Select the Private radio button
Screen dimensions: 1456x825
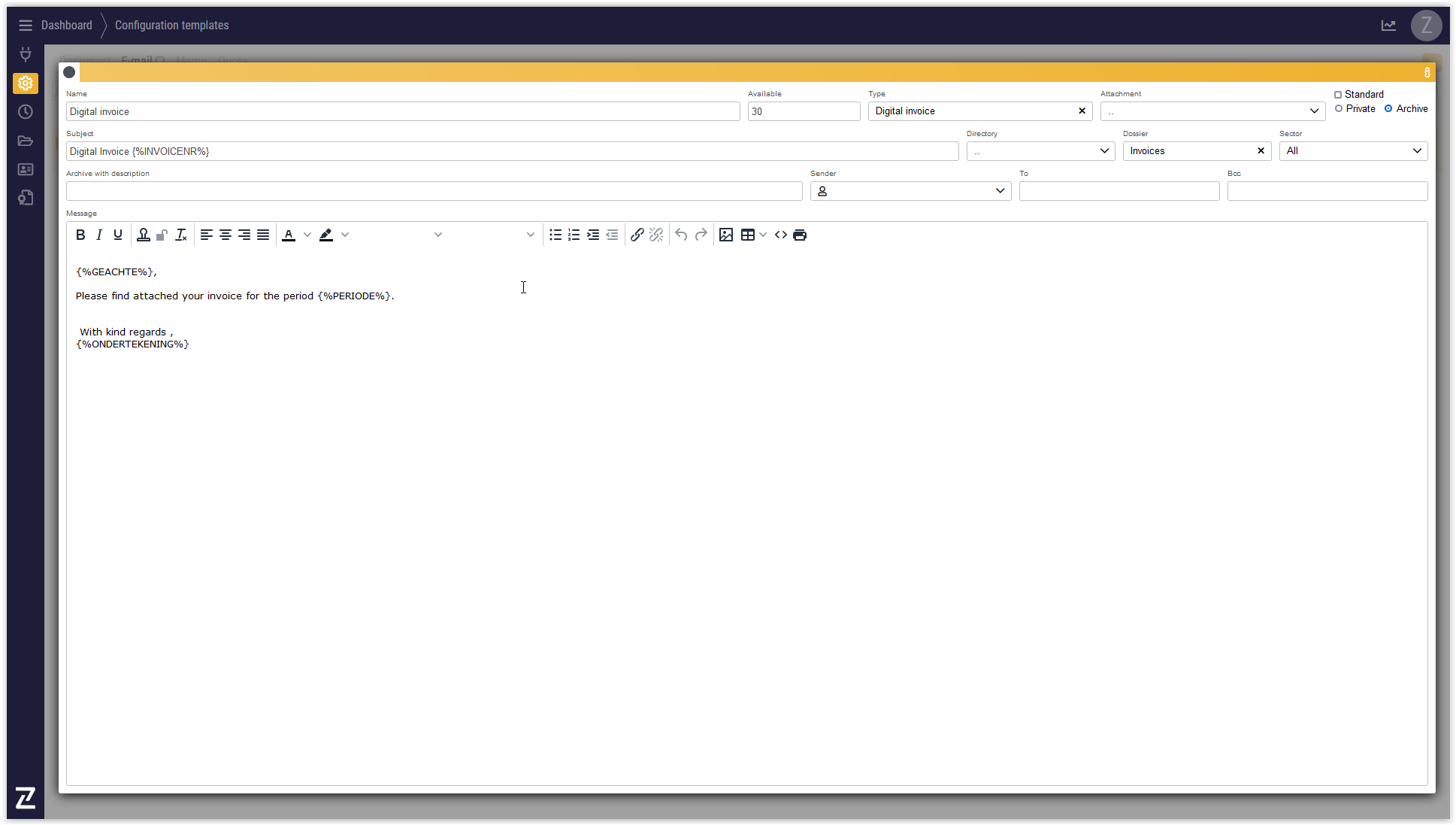[x=1339, y=109]
